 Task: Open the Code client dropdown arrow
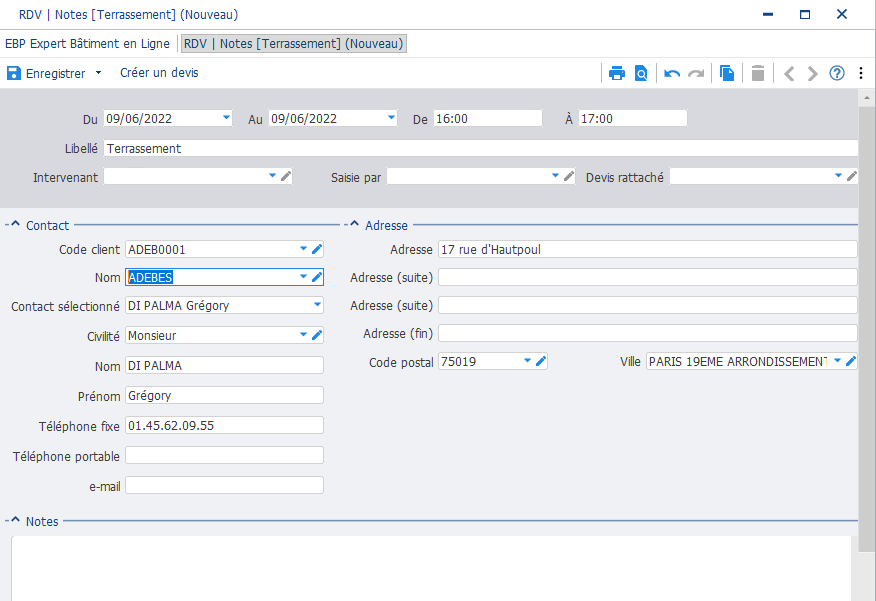(x=303, y=249)
